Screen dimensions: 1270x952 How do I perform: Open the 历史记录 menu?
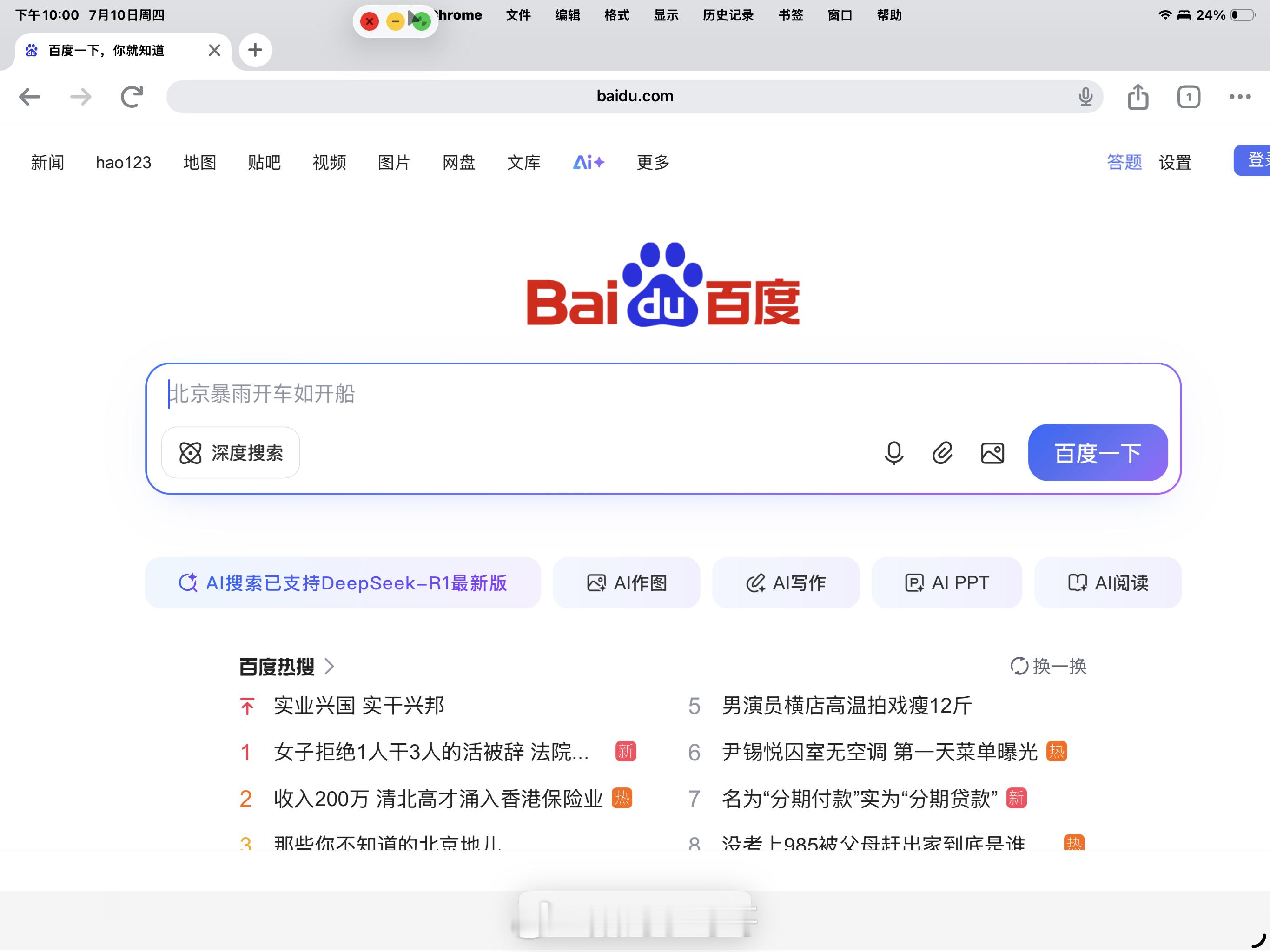728,15
